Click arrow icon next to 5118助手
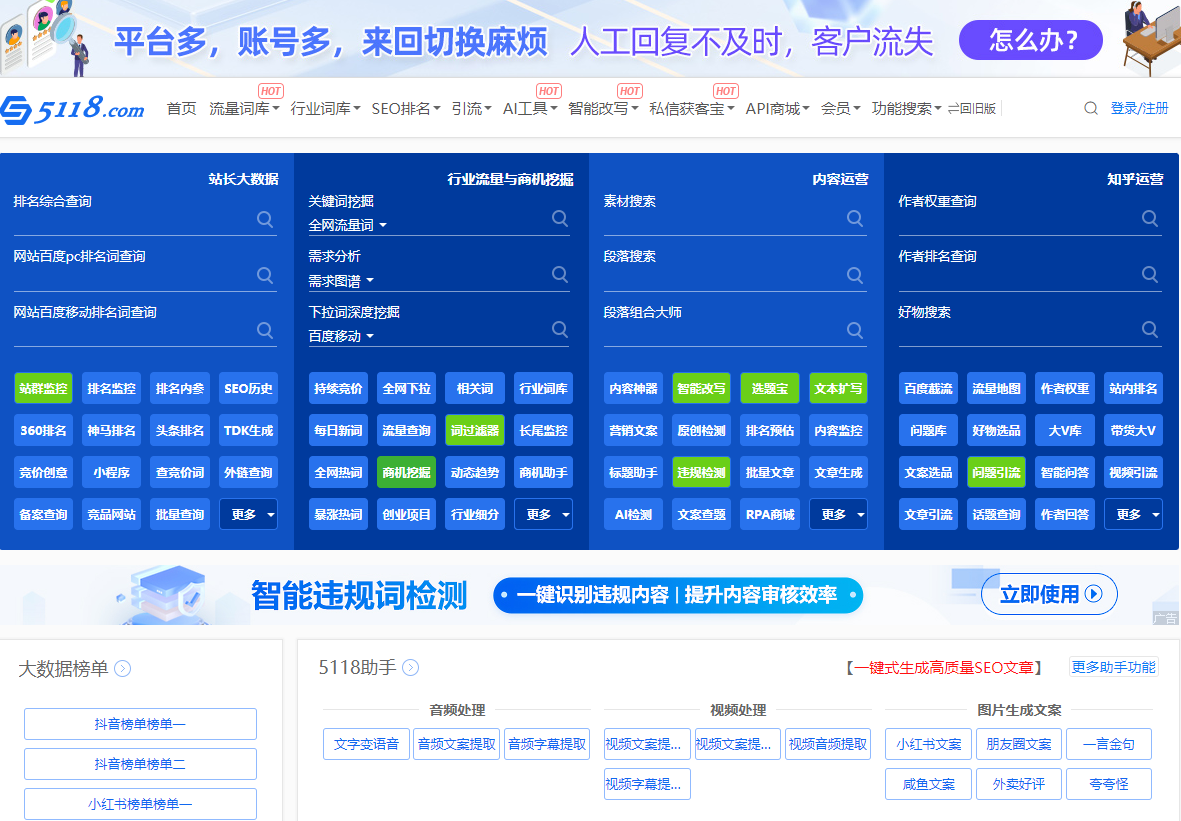The image size is (1181, 821). [410, 667]
